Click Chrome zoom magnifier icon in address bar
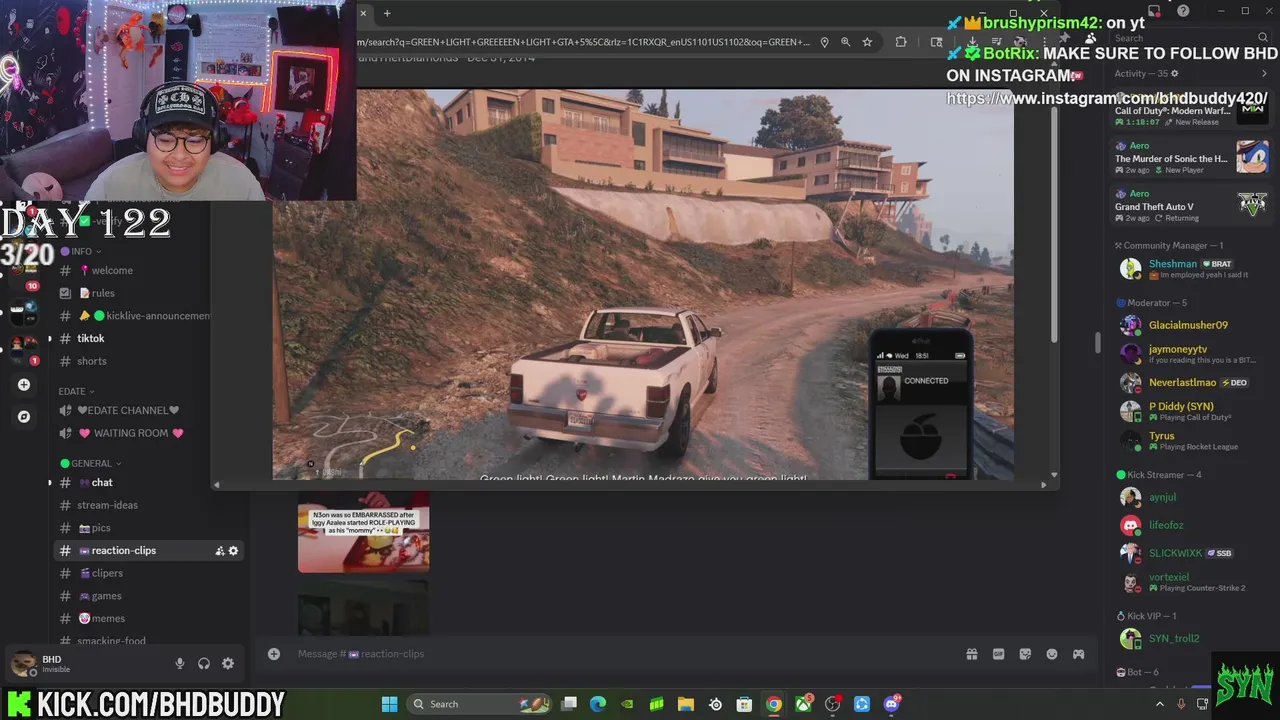Screen dimensions: 1280x720 pyautogui.click(x=845, y=42)
